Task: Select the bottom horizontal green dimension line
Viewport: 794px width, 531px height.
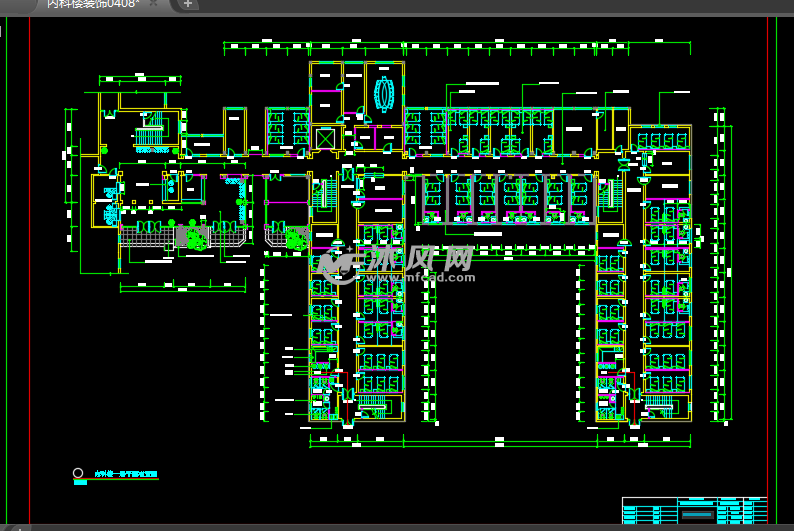Action: (500, 440)
